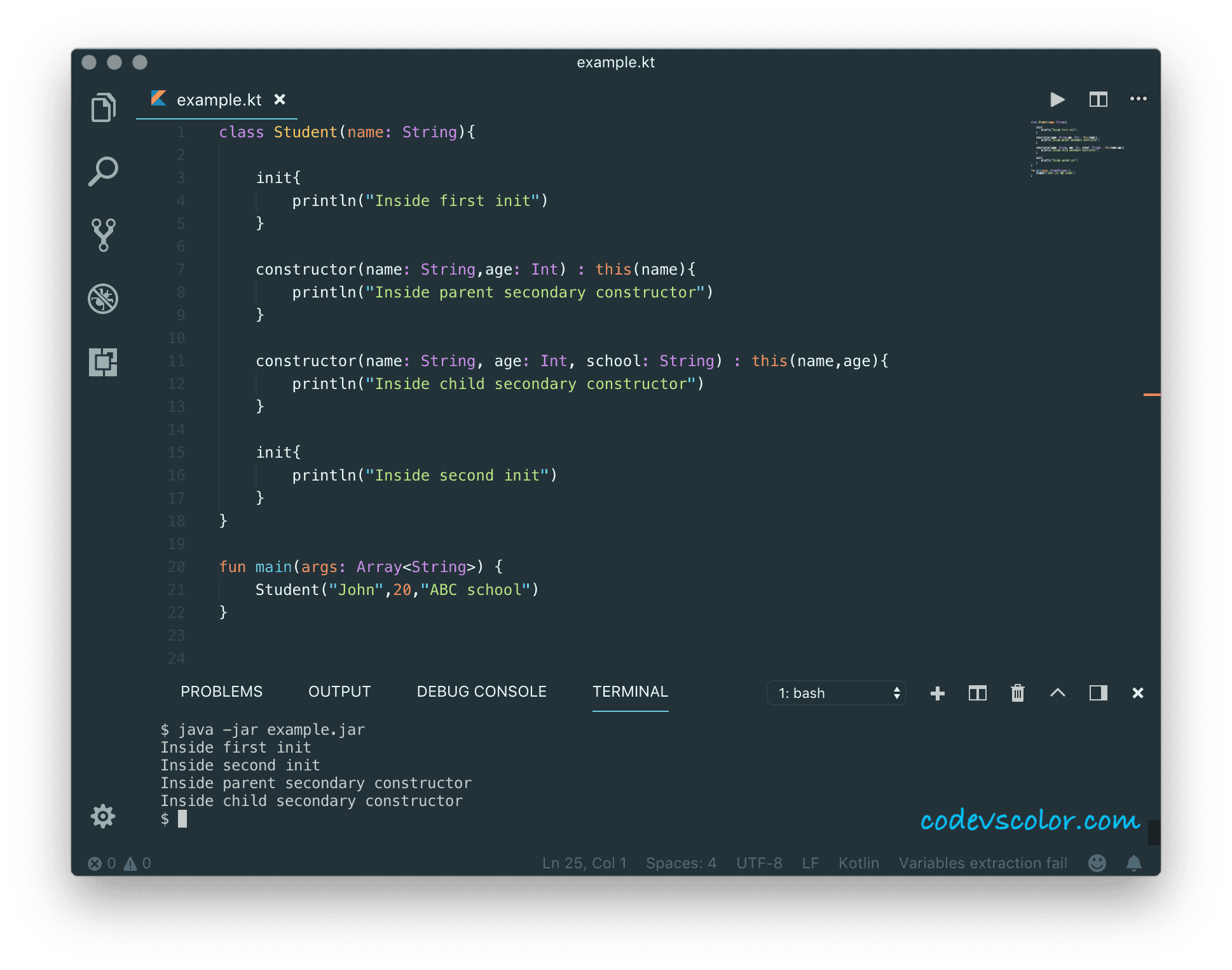Select the Kotlin language mode
Image resolution: width=1232 pixels, height=970 pixels.
pyautogui.click(x=858, y=863)
